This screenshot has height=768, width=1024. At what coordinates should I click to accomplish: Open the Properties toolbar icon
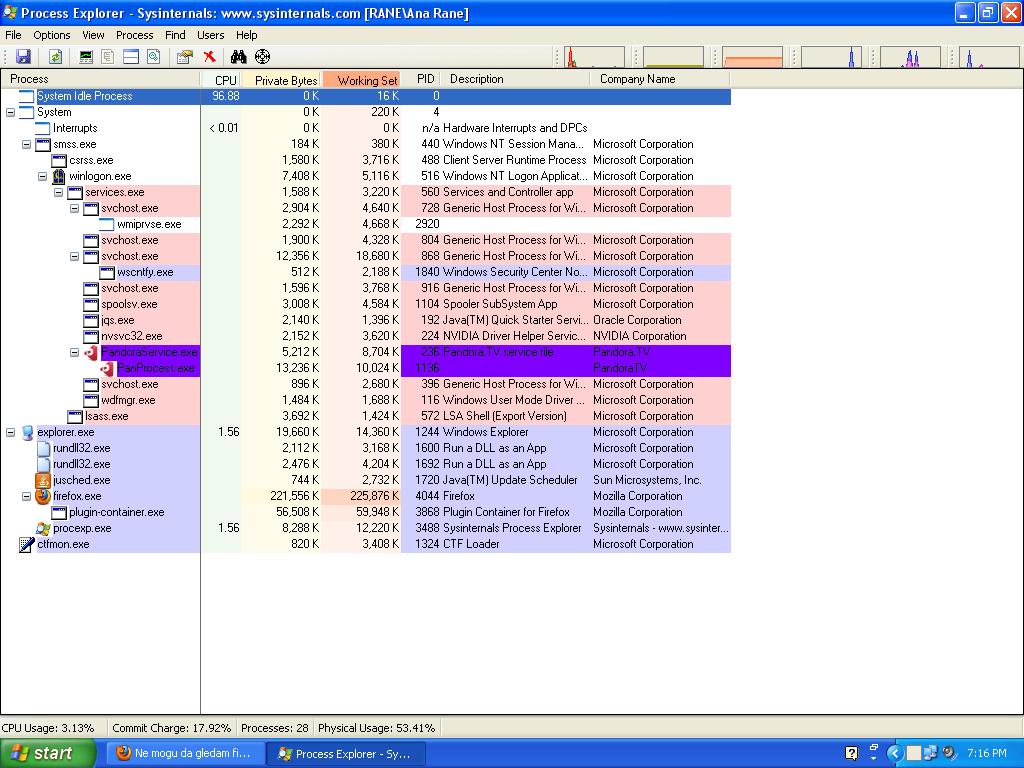coord(185,57)
